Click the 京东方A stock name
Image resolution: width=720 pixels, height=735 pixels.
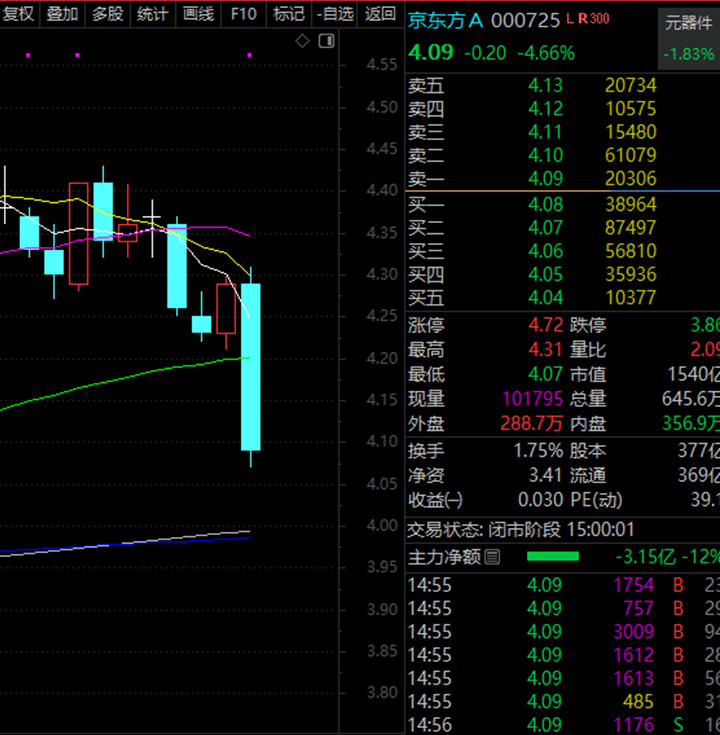coord(445,21)
